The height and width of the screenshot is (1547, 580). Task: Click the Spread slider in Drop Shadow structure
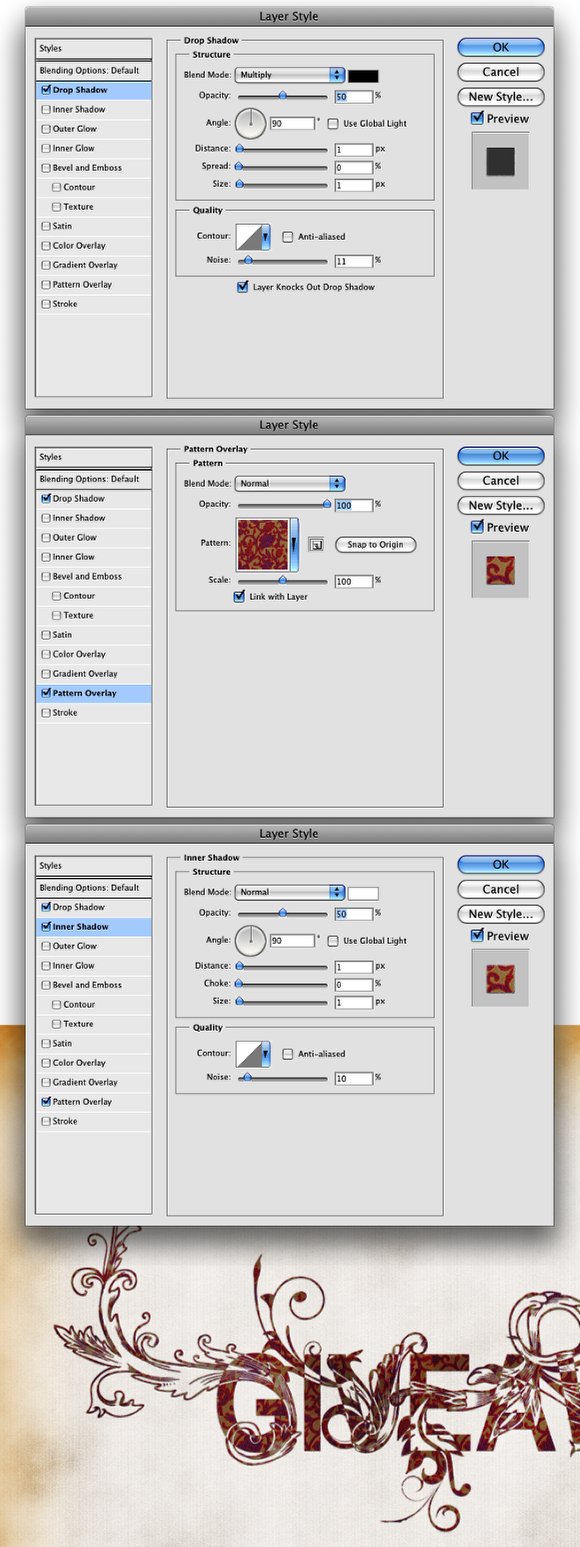(x=282, y=167)
